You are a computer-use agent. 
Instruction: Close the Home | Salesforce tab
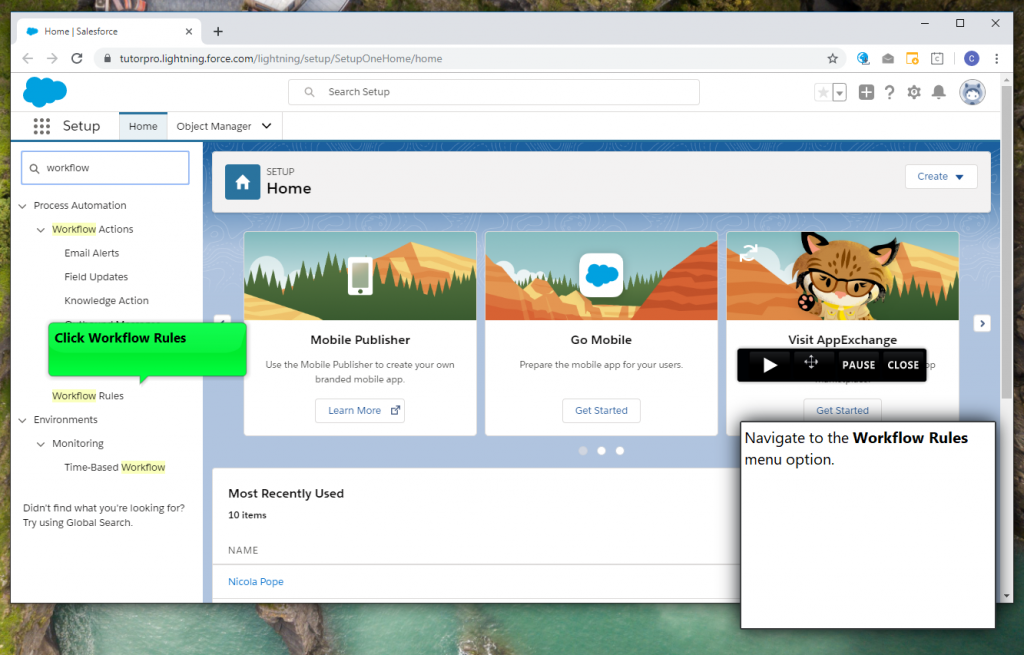189,31
